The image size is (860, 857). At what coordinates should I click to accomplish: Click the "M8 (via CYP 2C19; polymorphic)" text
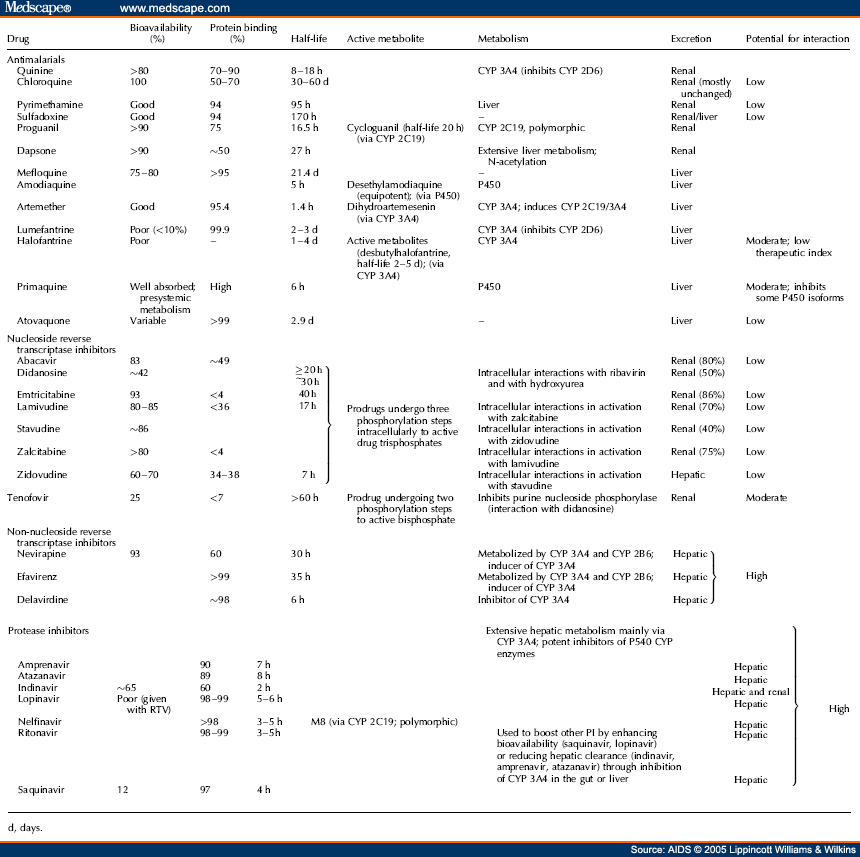384,722
